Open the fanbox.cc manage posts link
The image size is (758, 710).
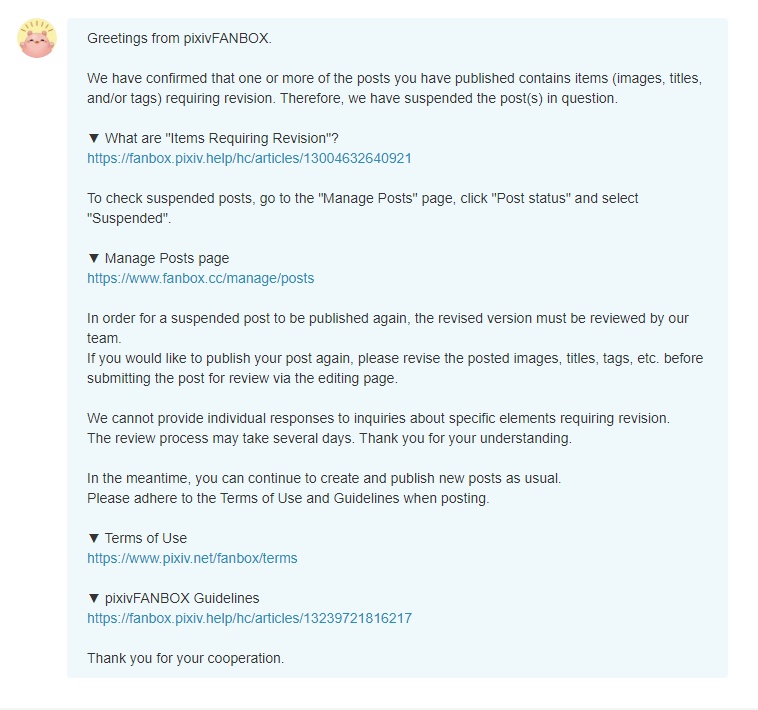[x=200, y=278]
